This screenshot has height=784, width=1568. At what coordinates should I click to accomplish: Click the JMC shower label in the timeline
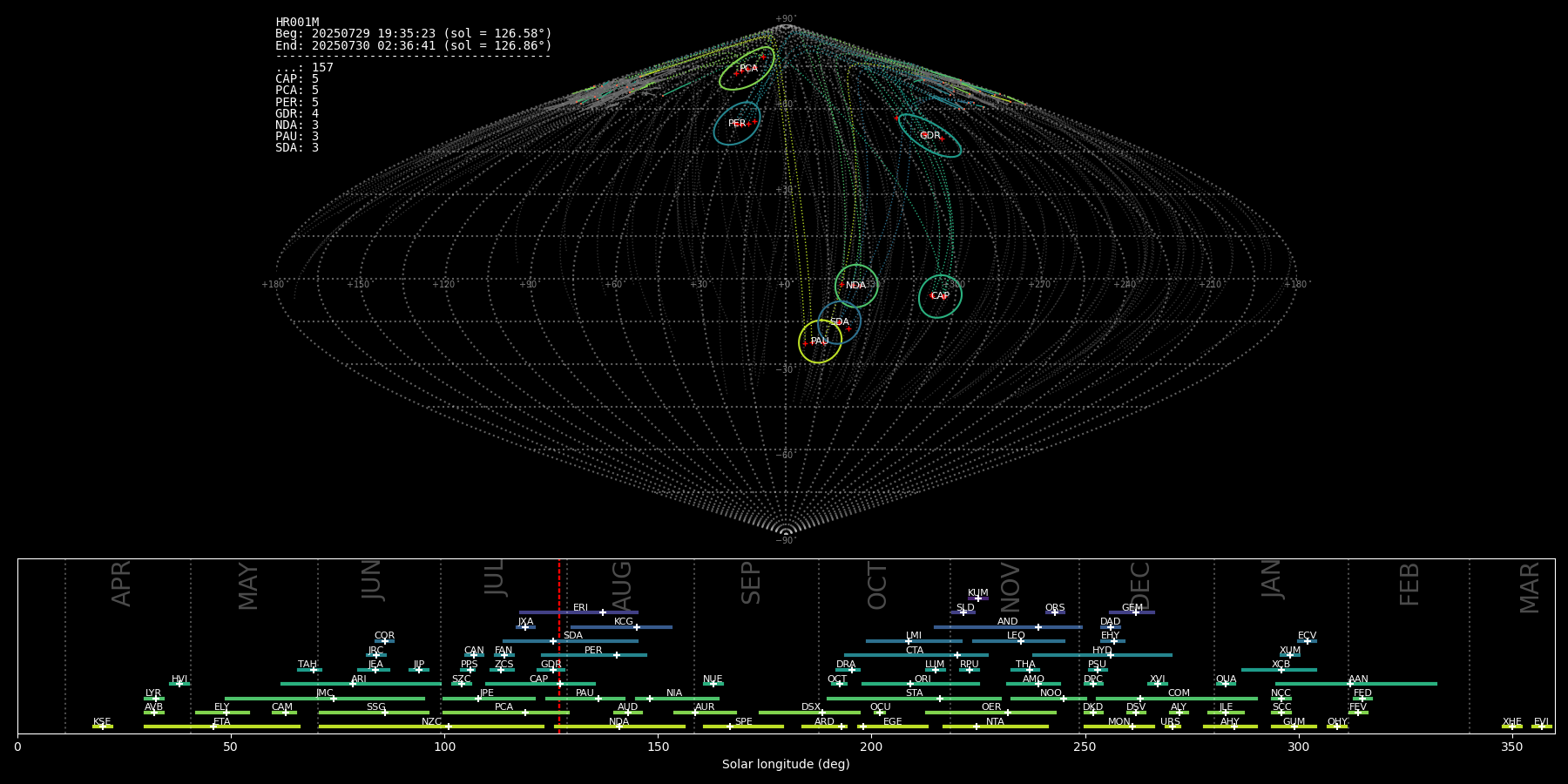(324, 693)
